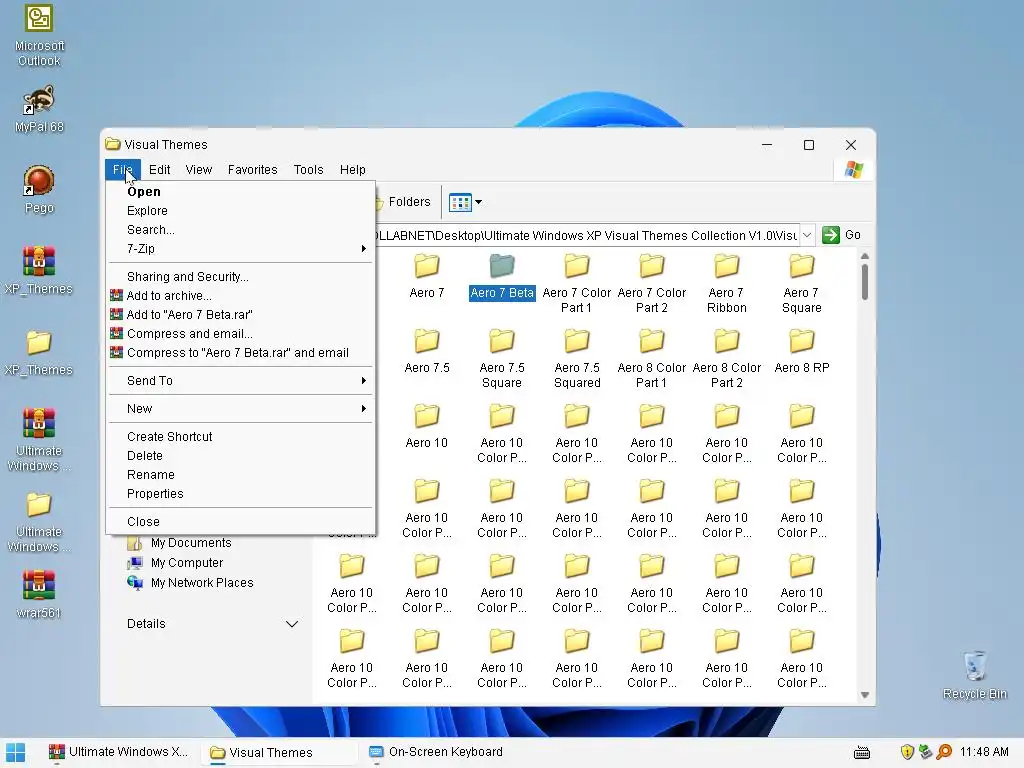
Task: Open My Computer link in side panel
Action: coord(176,563)
